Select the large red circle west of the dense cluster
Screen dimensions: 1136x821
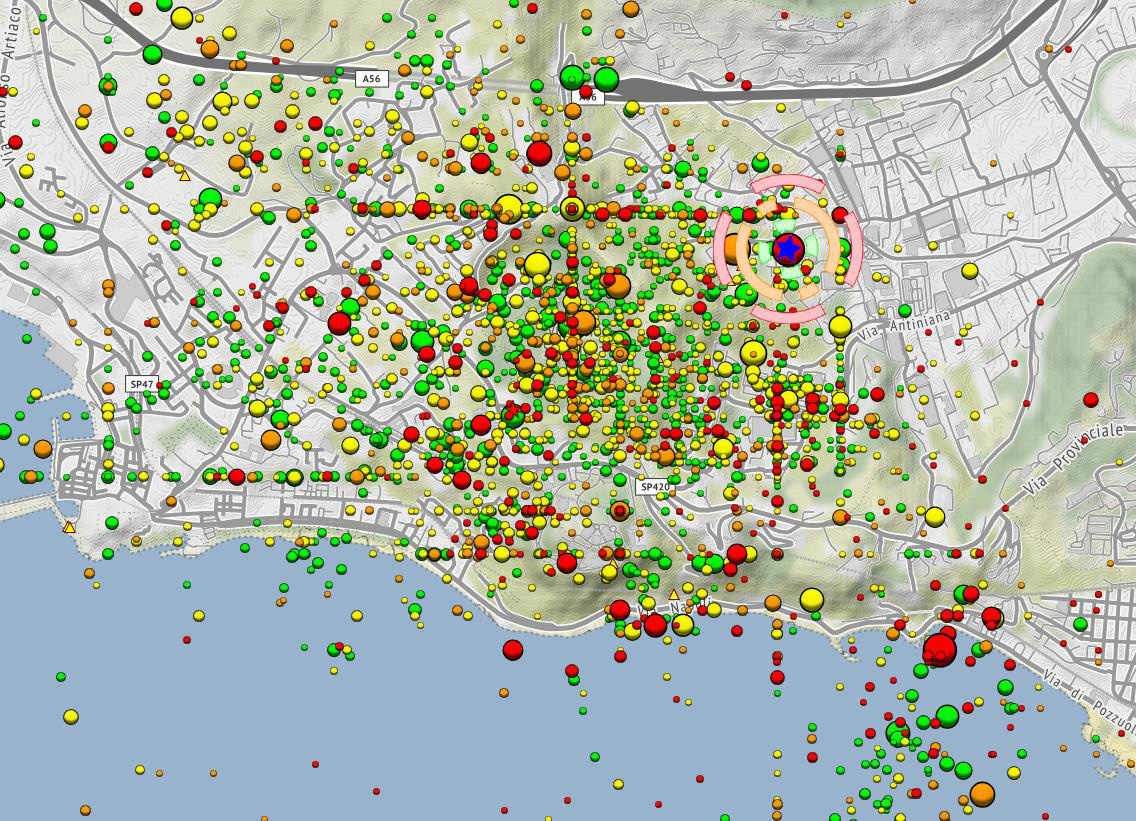(340, 323)
